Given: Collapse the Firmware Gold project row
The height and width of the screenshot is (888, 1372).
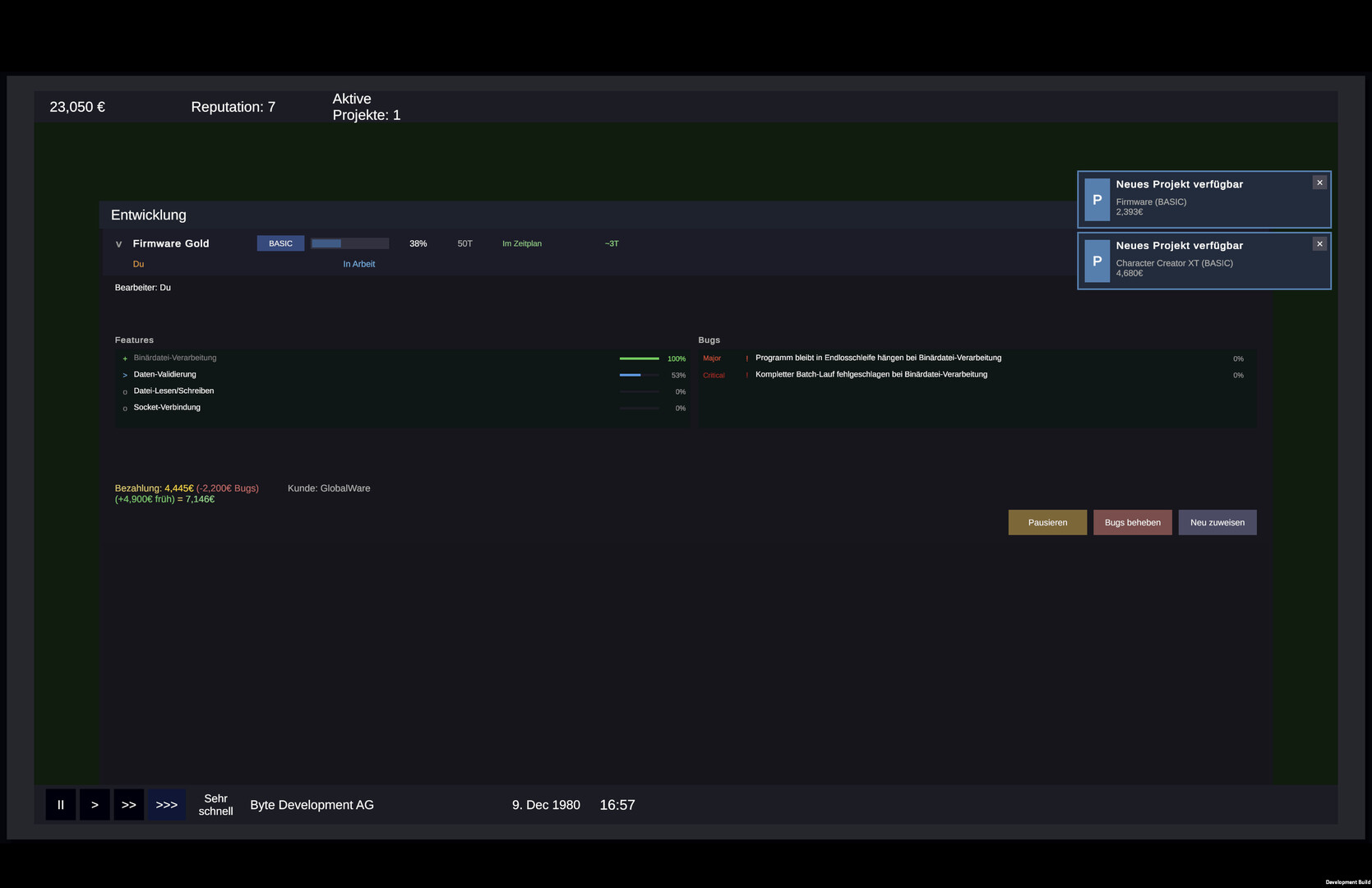Looking at the screenshot, I should click(x=118, y=244).
